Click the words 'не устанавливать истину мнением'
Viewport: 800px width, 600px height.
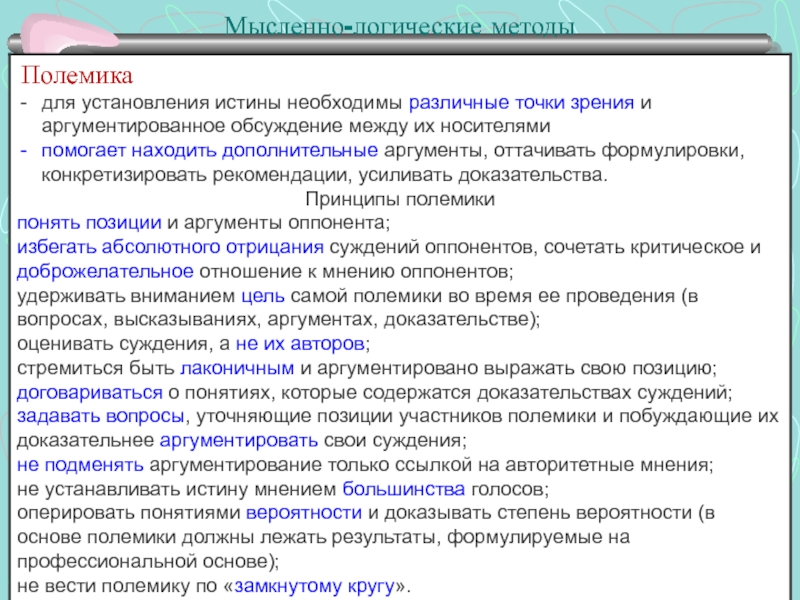point(177,489)
